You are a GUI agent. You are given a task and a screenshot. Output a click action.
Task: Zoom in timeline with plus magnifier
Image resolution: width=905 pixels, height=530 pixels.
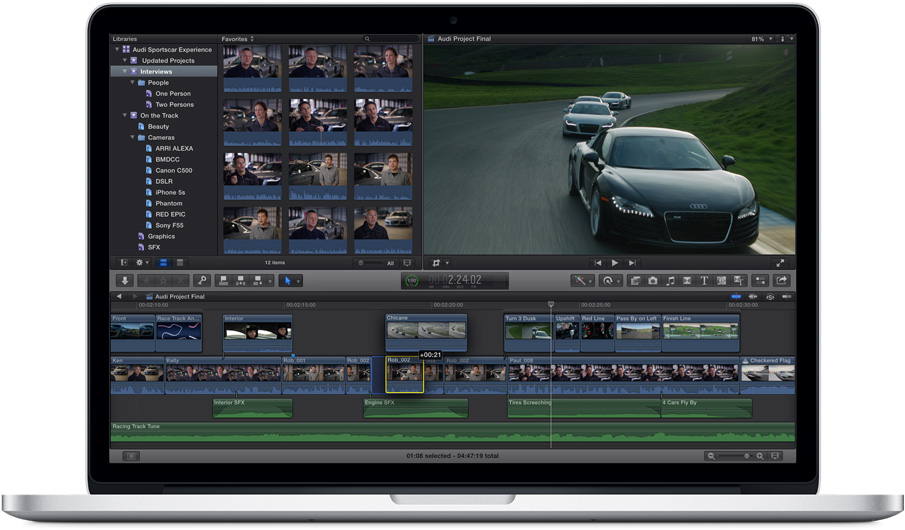click(x=760, y=456)
